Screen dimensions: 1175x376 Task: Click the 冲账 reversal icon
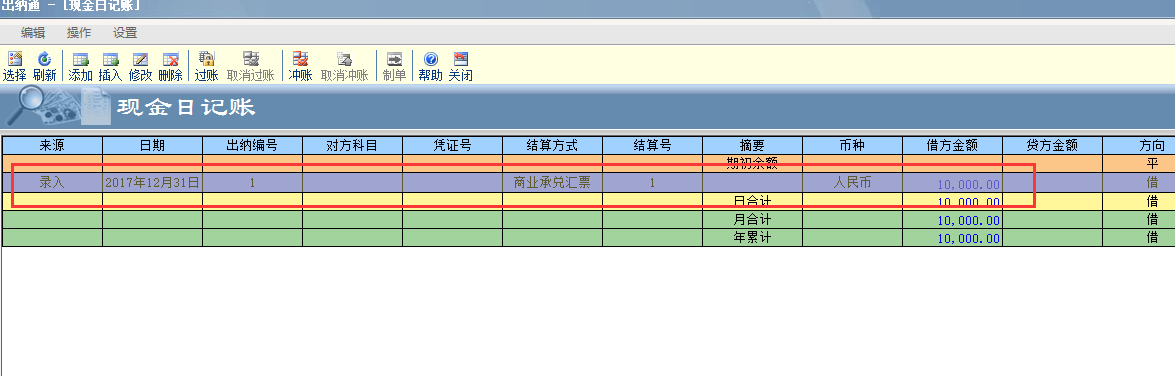click(x=300, y=66)
